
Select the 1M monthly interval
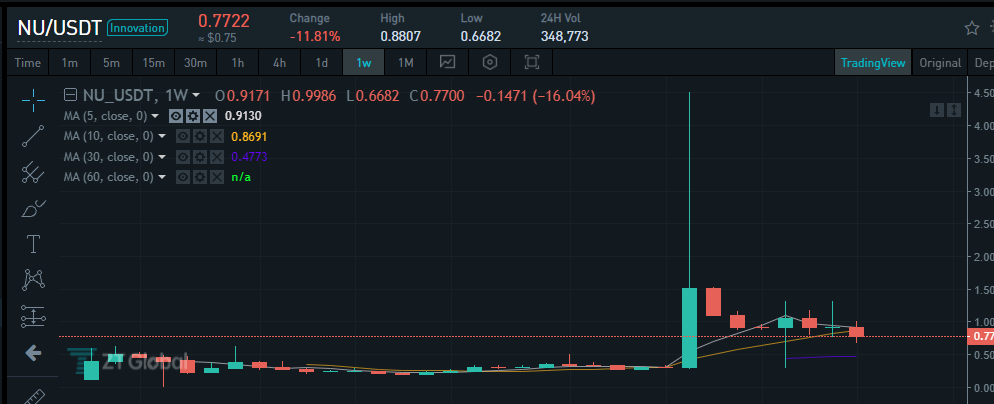click(x=405, y=63)
